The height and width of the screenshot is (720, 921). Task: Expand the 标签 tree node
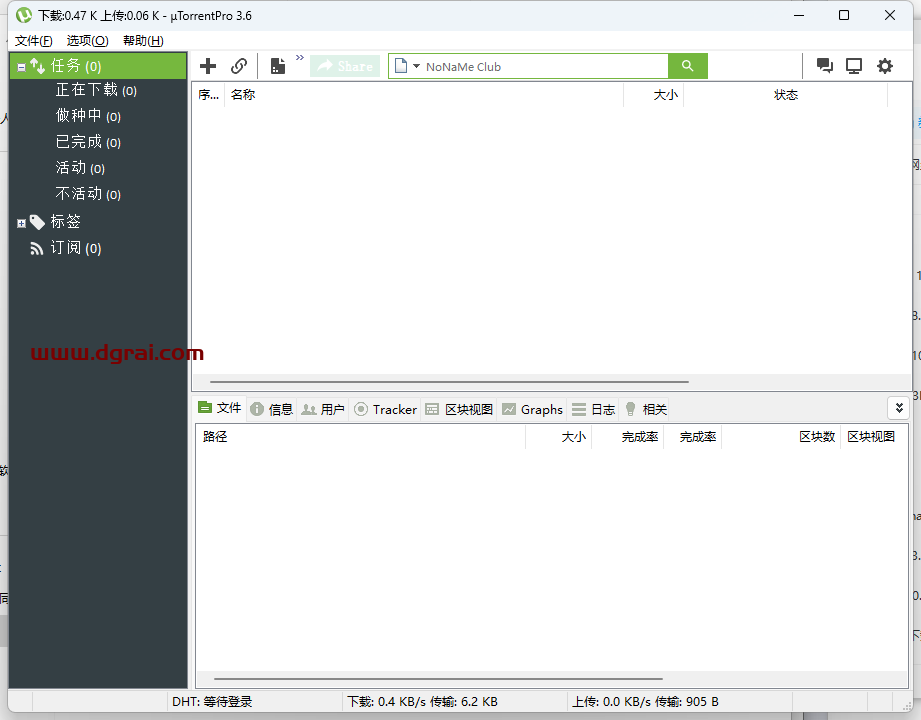[21, 223]
